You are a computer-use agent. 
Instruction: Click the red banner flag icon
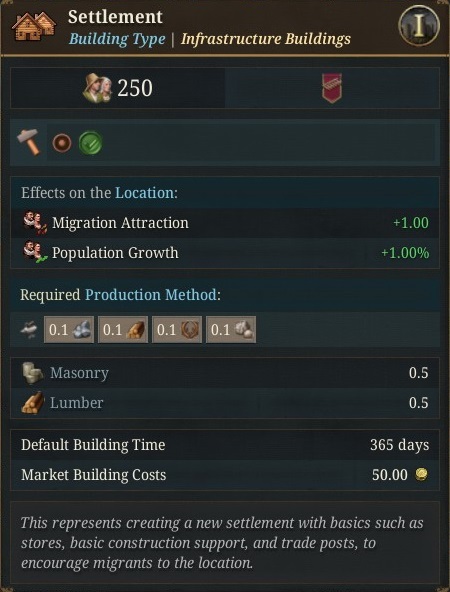point(332,88)
